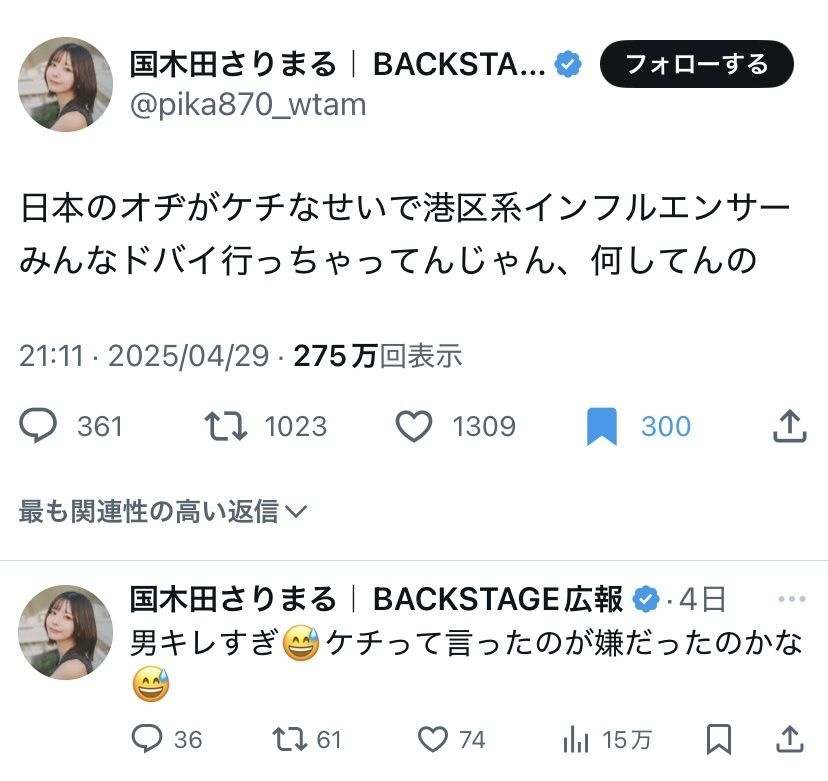The height and width of the screenshot is (781, 828).
Task: View analytics of the reply tweet
Action: coord(576,739)
